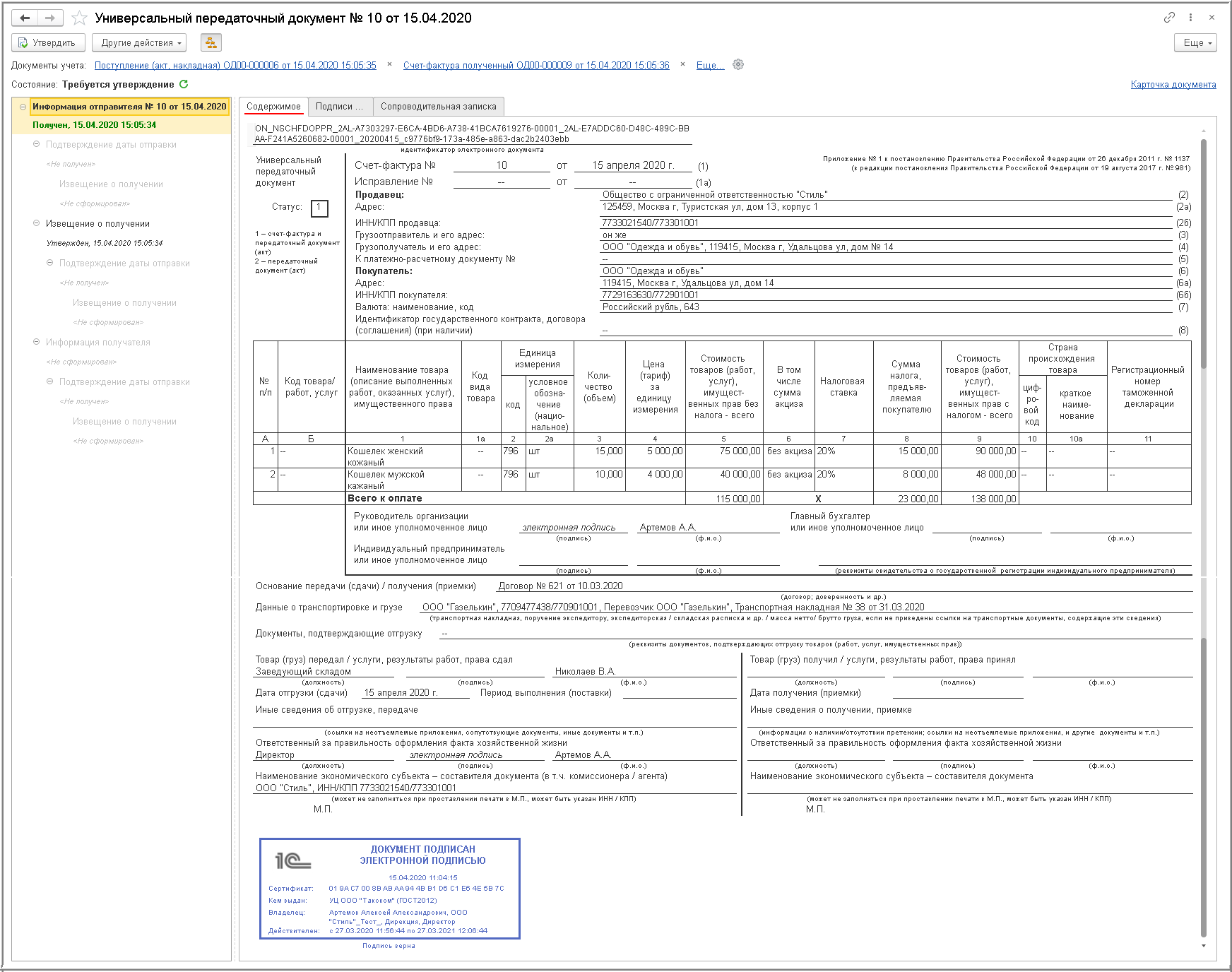Click buyer INN/KPP 7729163630/772901001
The height and width of the screenshot is (972, 1232).
[651, 295]
